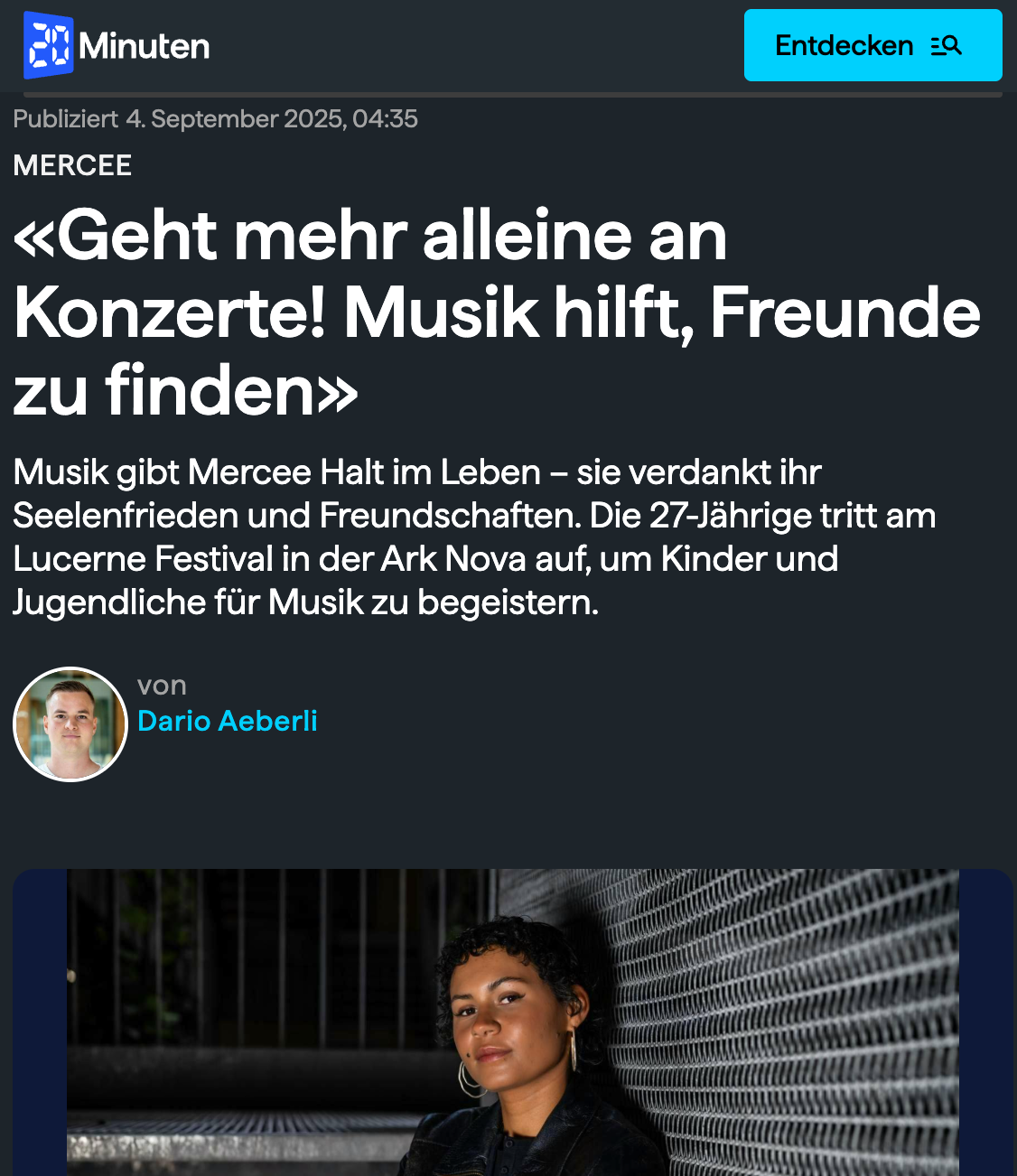This screenshot has height=1176, width=1017.
Task: Click the magnifier list icon in Entdecken
Action: click(947, 45)
